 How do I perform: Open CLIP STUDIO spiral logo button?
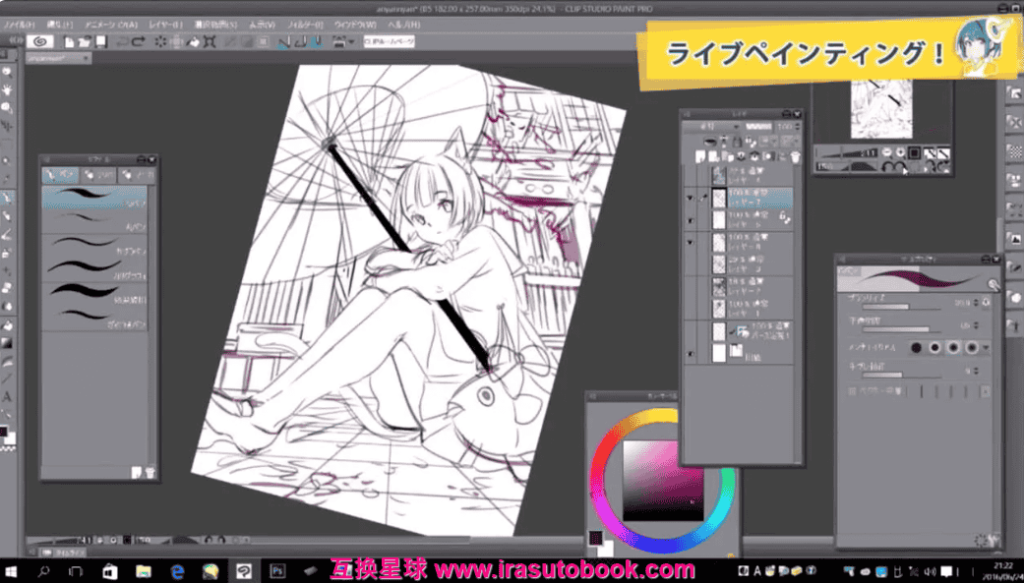[41, 42]
